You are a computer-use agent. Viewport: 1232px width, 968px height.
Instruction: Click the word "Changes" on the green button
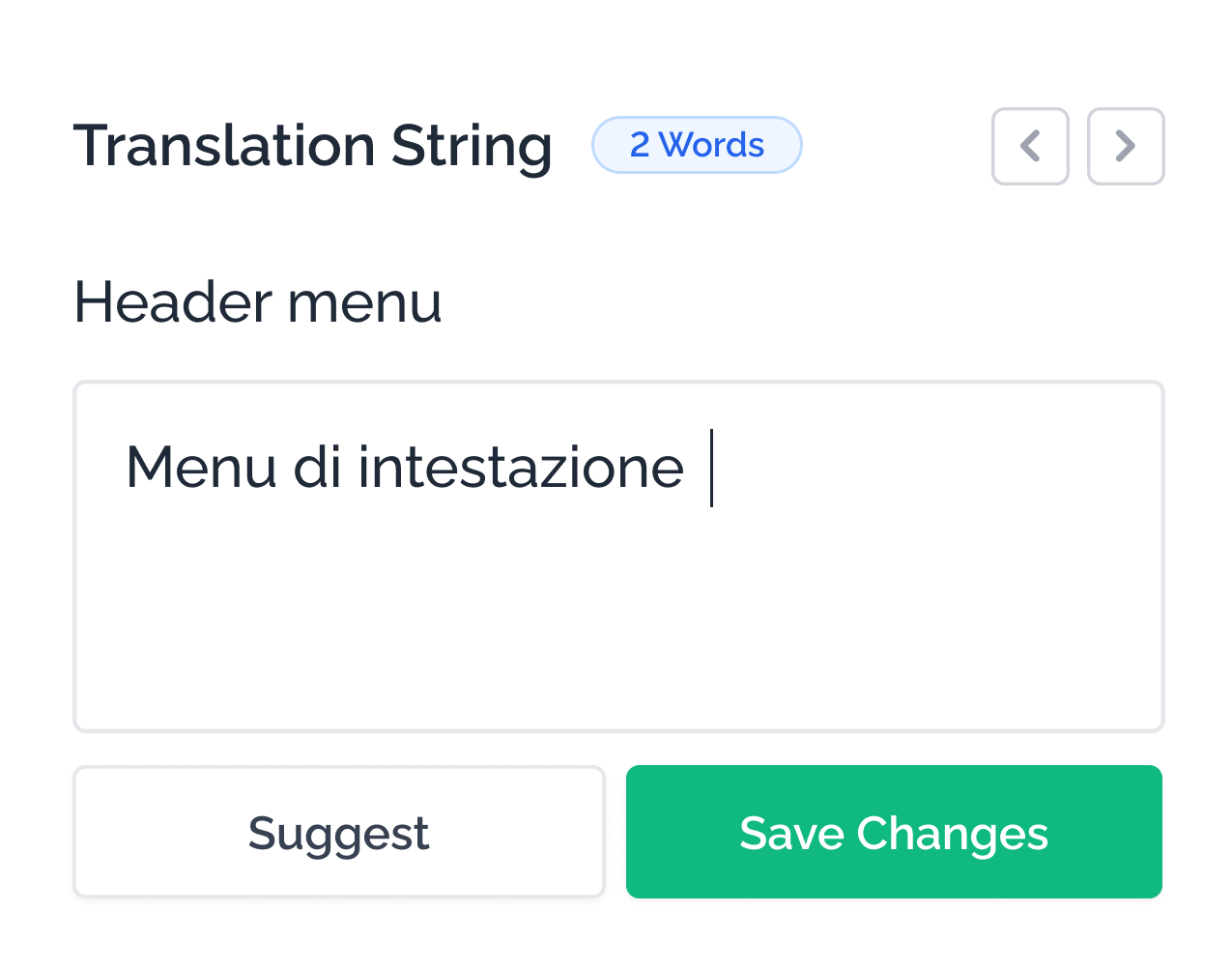pos(952,833)
